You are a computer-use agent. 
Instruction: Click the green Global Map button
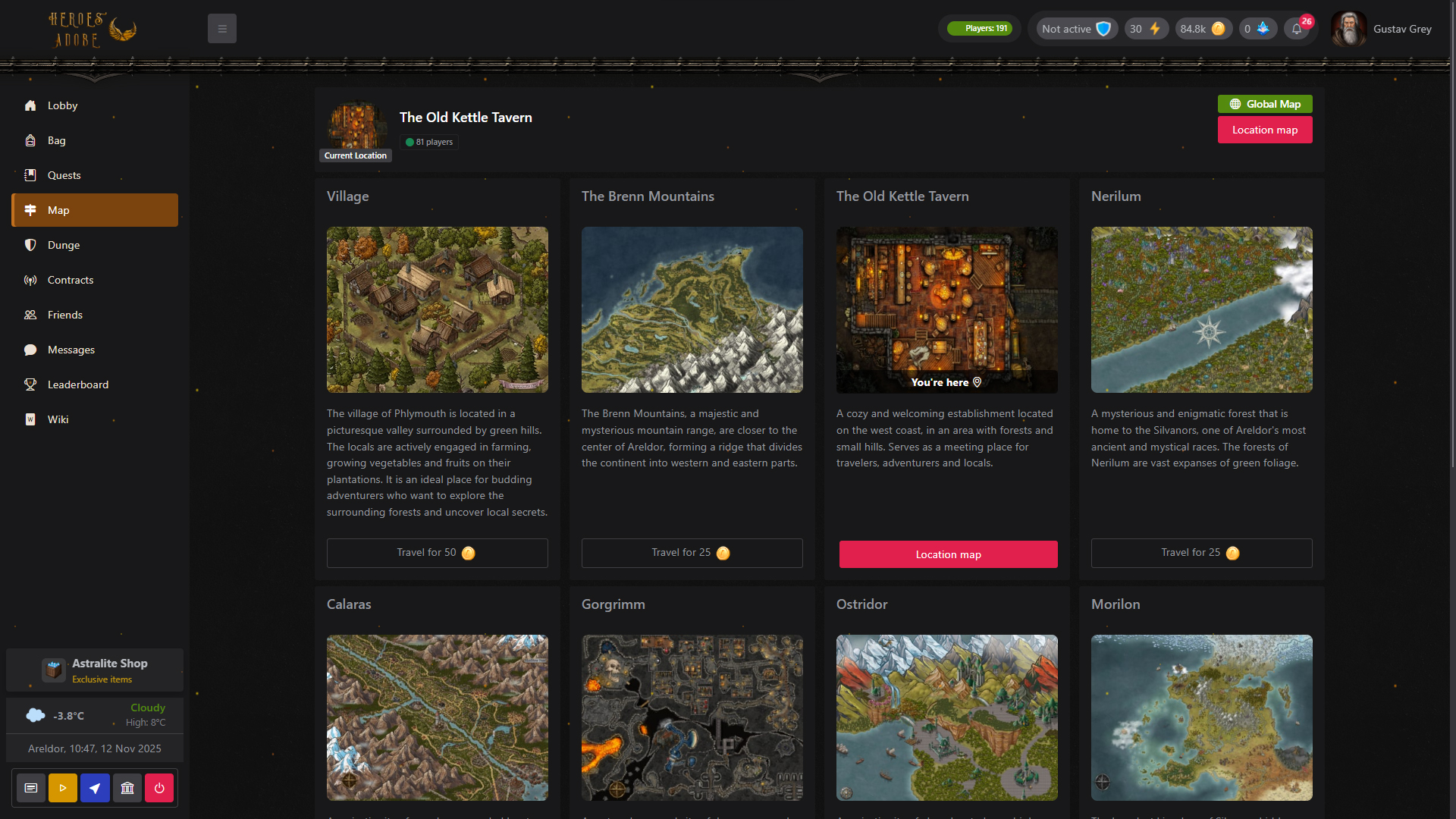pyautogui.click(x=1264, y=104)
